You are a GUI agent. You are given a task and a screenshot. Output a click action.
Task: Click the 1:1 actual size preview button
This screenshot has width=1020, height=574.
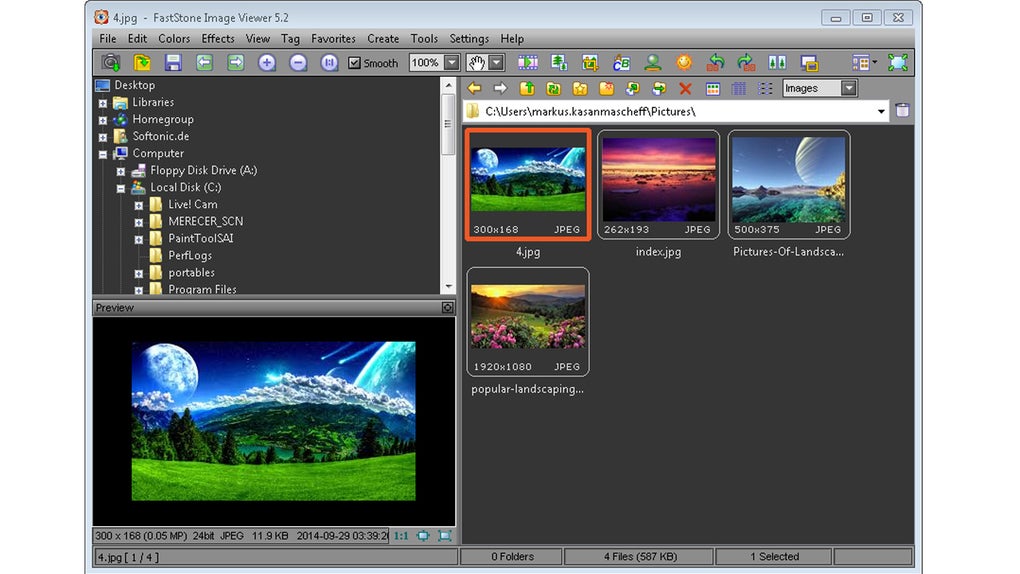[x=401, y=536]
